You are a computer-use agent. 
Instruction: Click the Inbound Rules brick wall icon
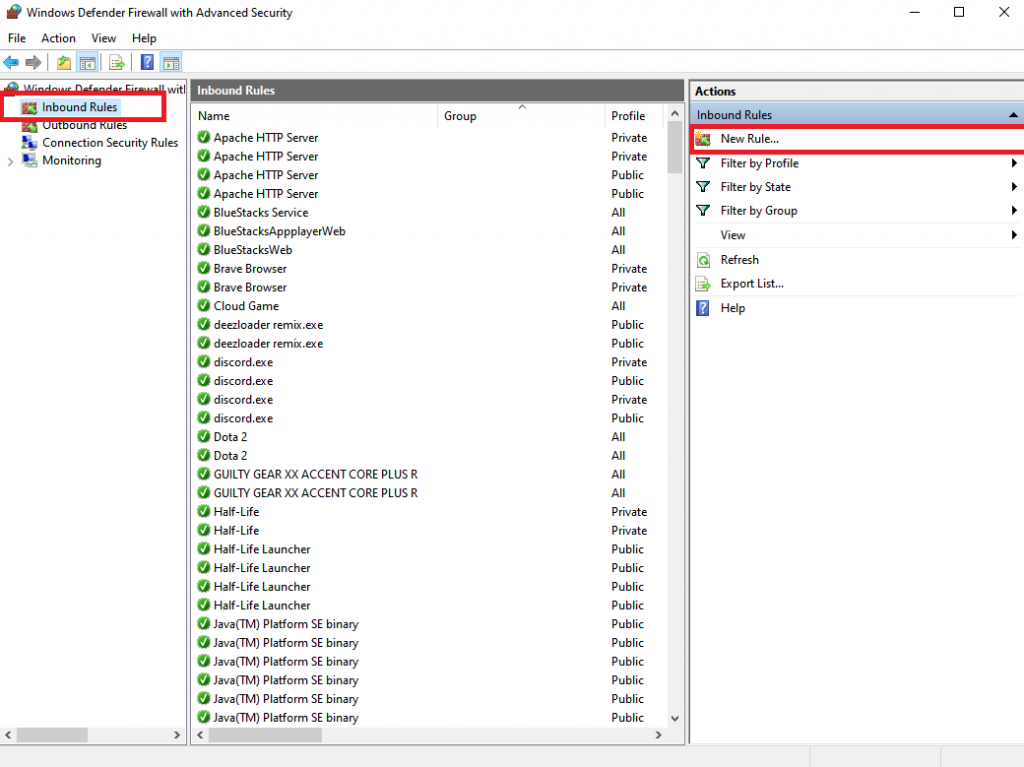pyautogui.click(x=29, y=107)
